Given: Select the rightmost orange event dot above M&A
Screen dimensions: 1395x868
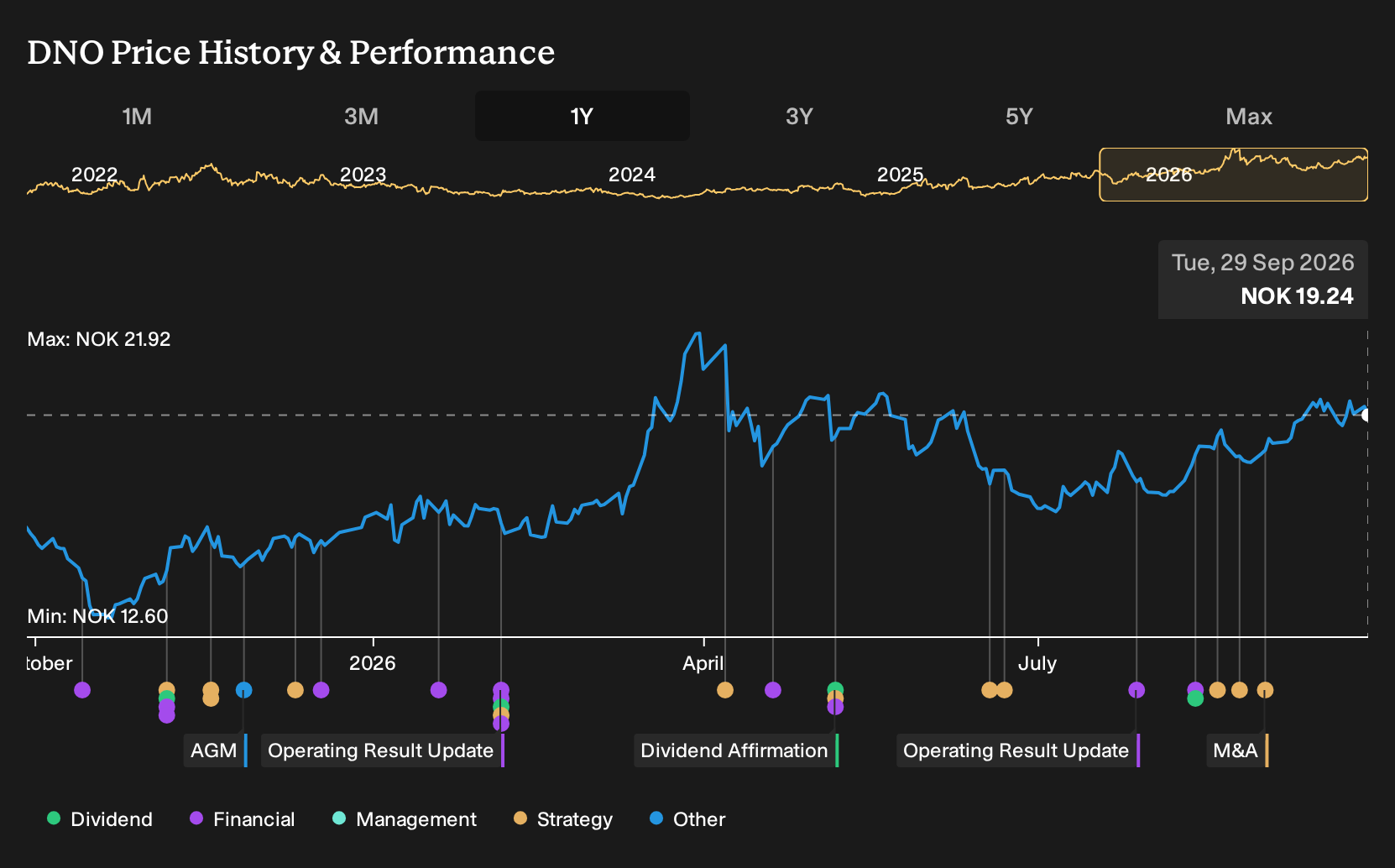Looking at the screenshot, I should coord(1265,690).
